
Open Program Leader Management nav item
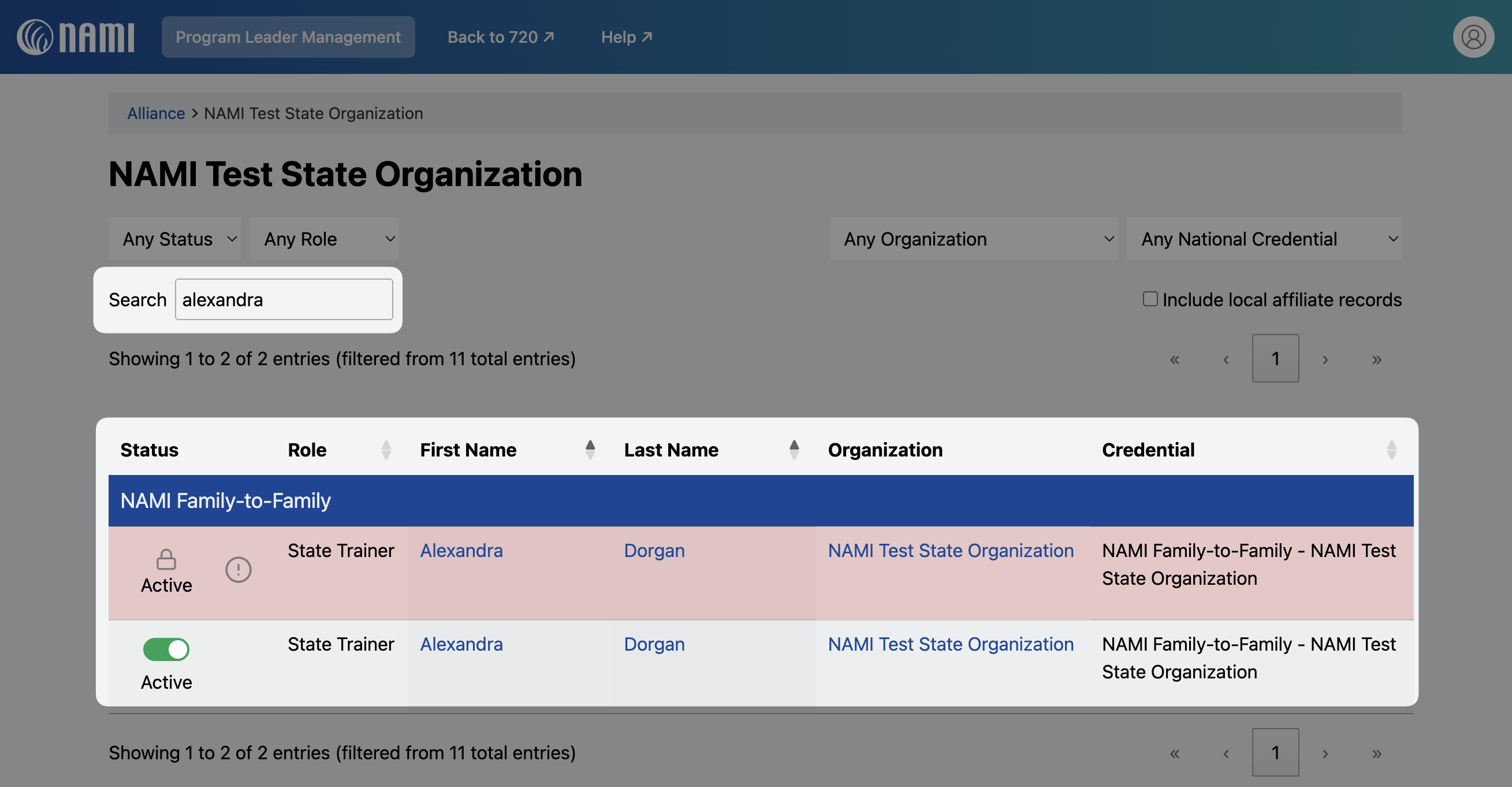[x=288, y=37]
